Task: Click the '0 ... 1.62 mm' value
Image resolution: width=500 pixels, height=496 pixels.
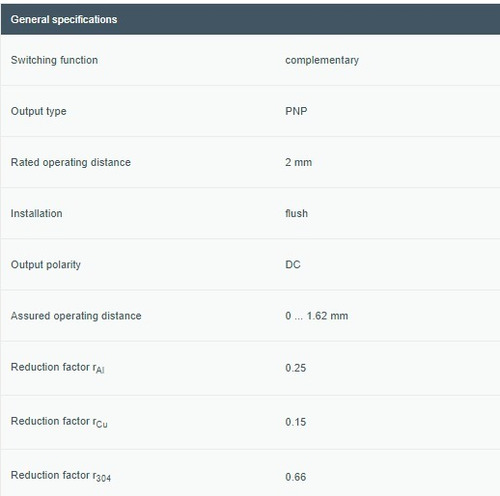Action: click(317, 316)
